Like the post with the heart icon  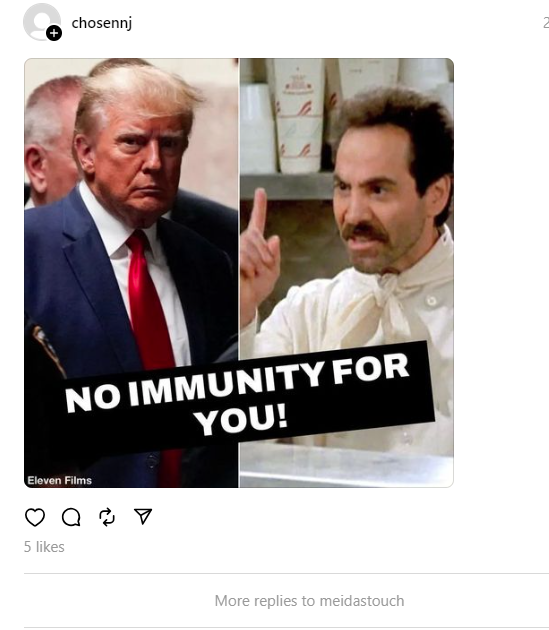[35, 517]
